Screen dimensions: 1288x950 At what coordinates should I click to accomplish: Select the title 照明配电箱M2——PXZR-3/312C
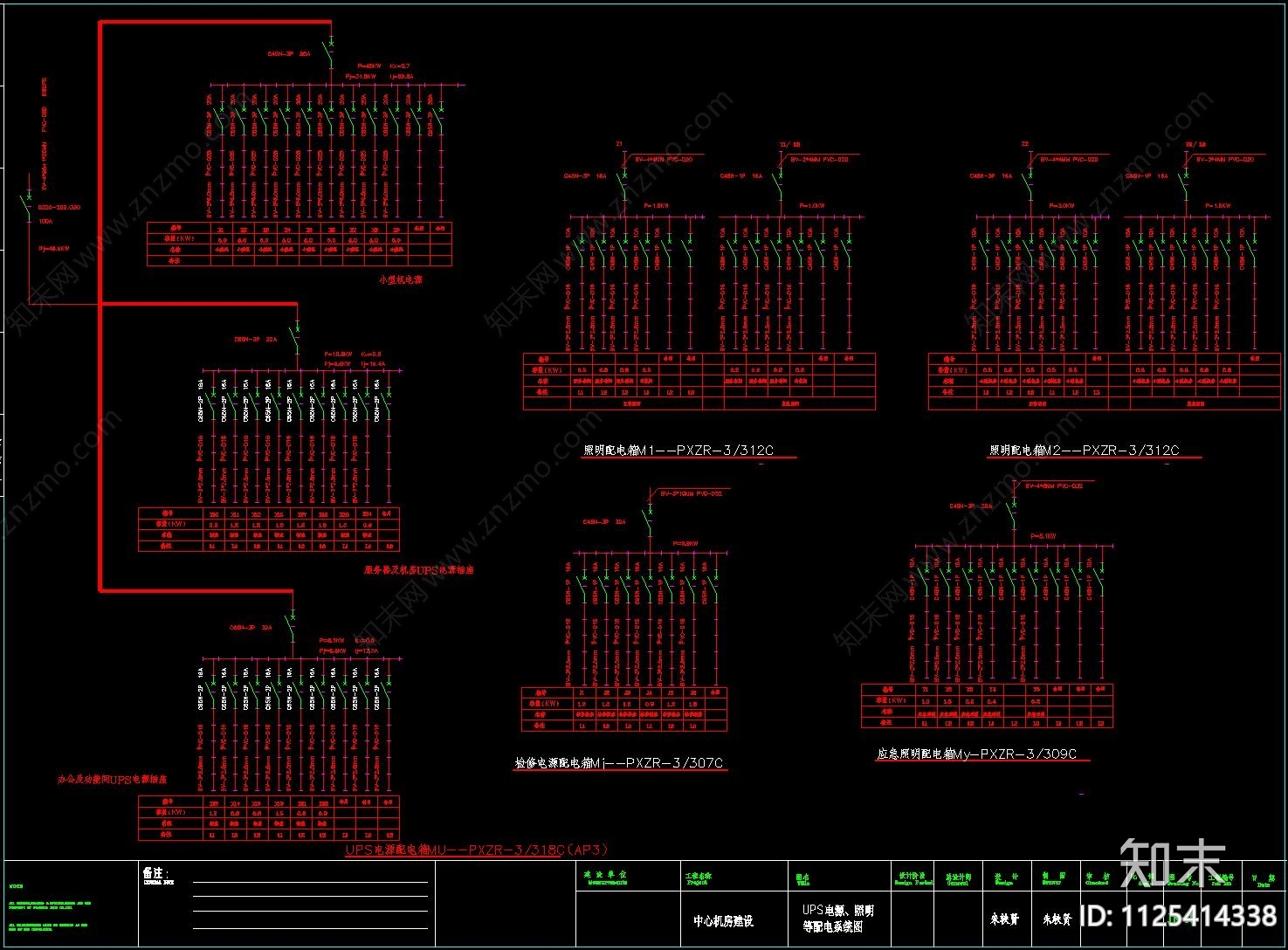(x=1084, y=451)
